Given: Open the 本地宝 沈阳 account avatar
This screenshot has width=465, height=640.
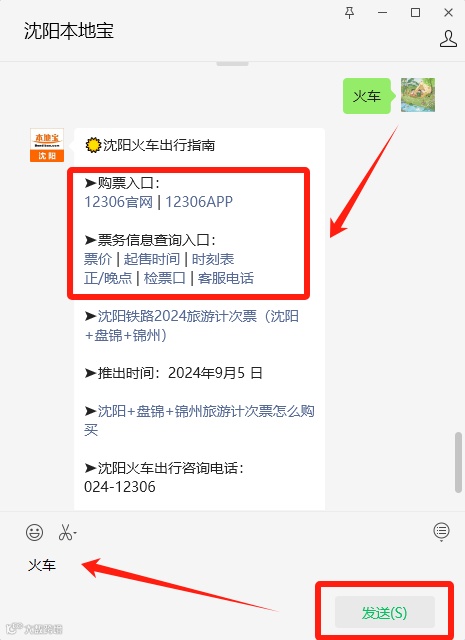Looking at the screenshot, I should click(47, 145).
